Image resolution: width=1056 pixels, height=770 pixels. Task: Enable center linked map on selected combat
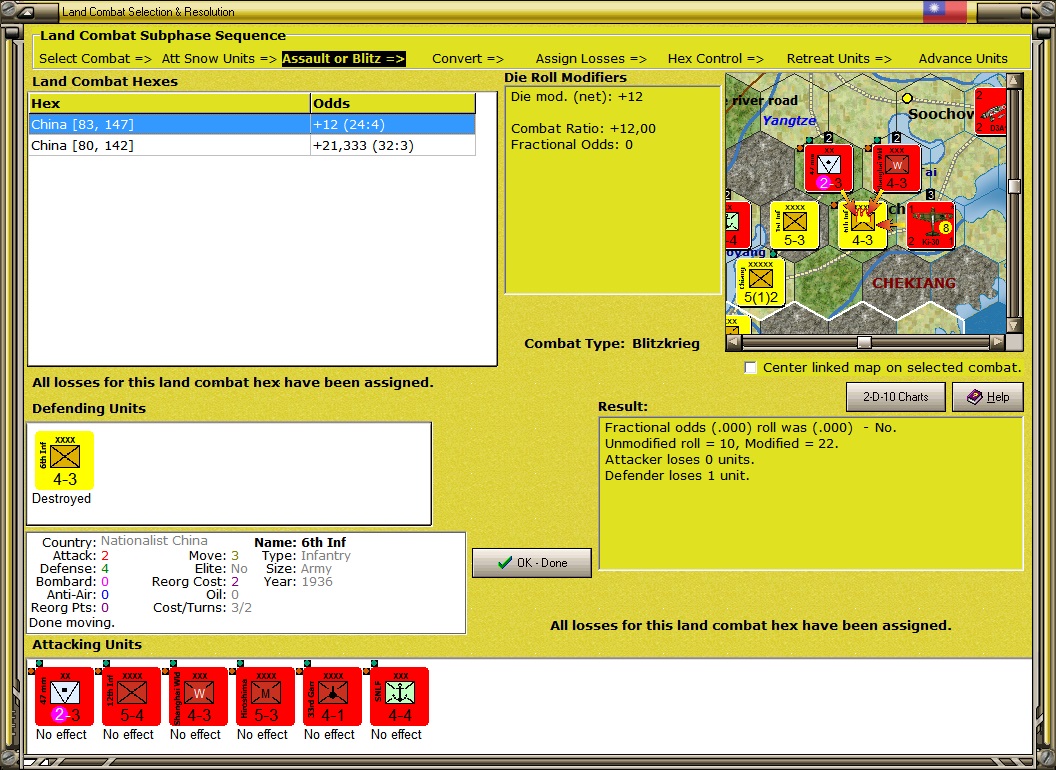[x=750, y=368]
